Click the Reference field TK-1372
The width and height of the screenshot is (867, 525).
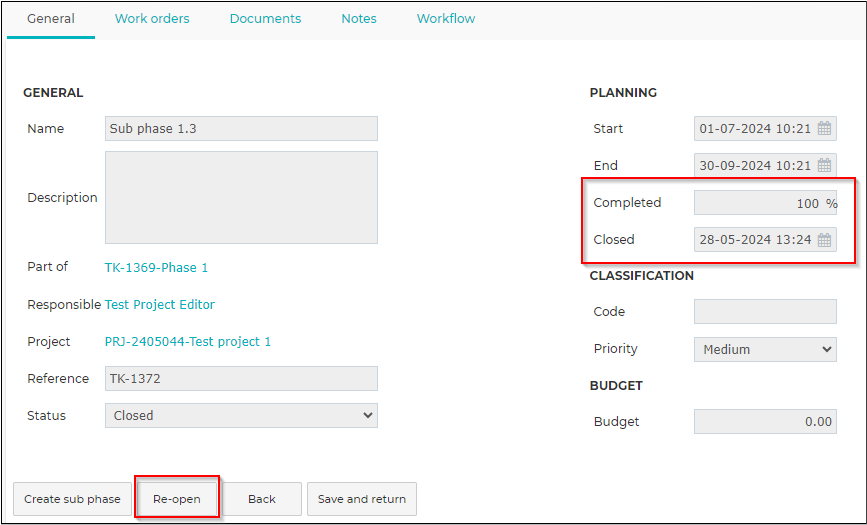pyautogui.click(x=241, y=378)
